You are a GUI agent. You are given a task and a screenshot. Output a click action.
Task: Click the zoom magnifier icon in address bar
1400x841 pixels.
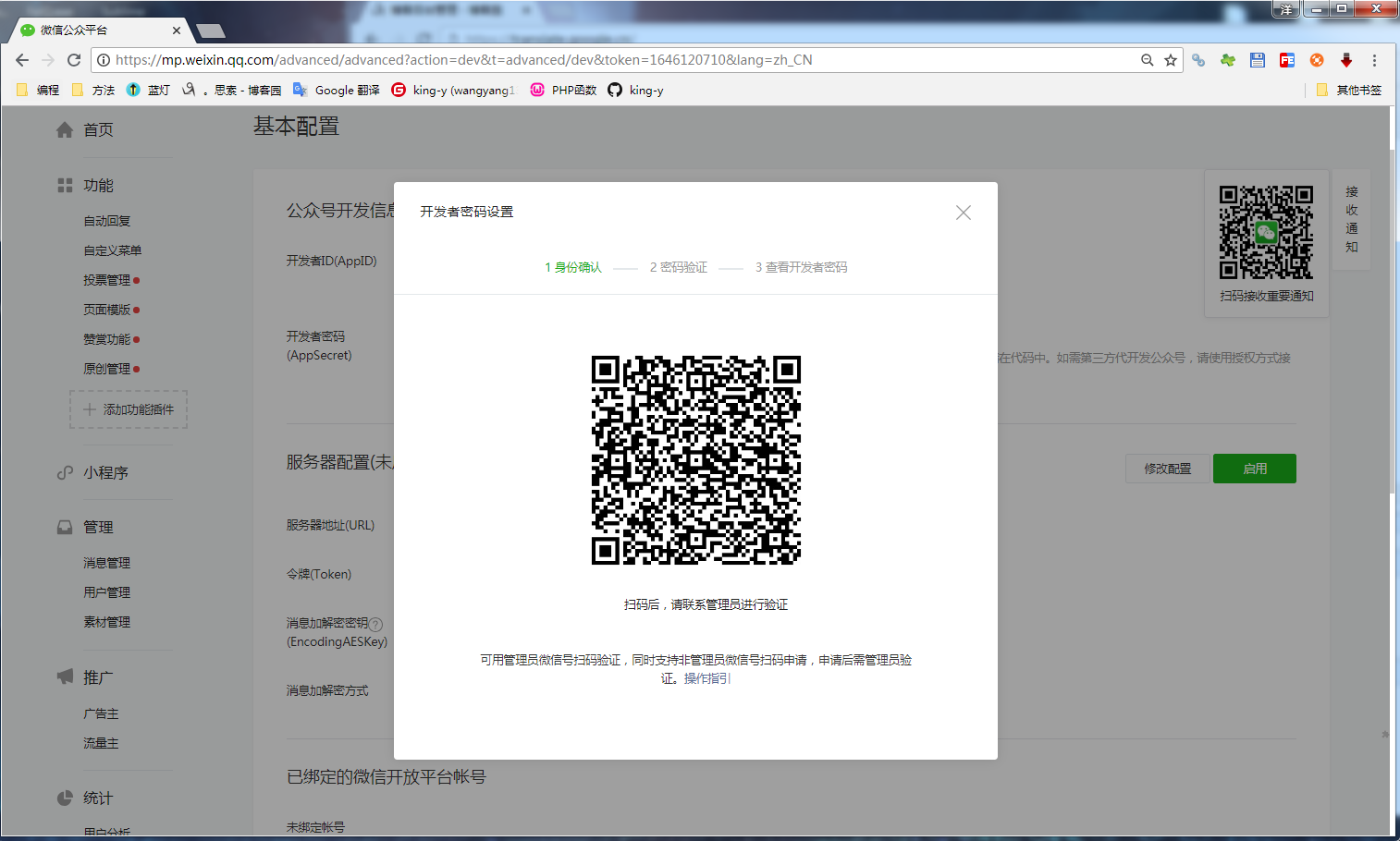click(x=1147, y=60)
